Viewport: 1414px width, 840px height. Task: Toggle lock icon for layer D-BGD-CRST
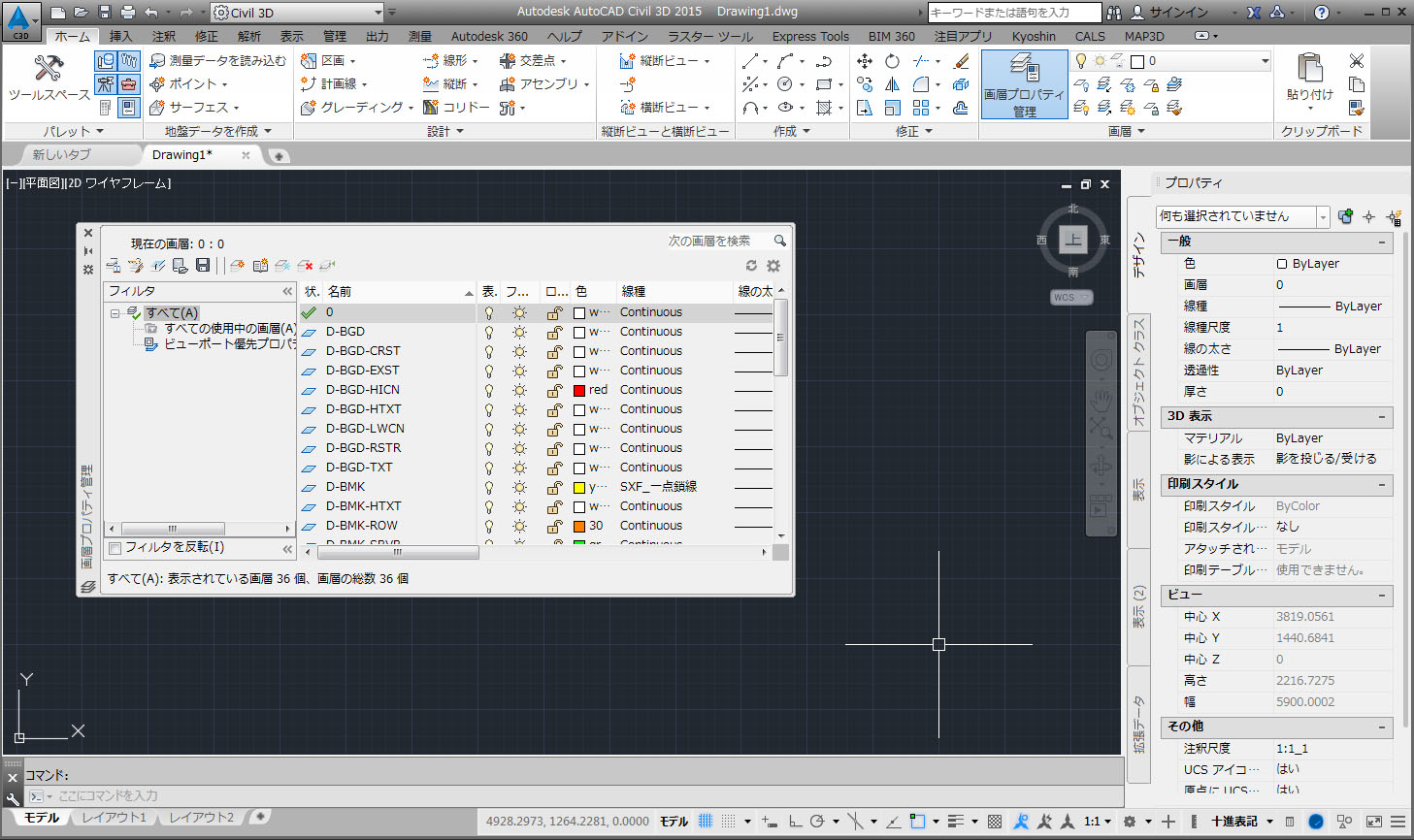(554, 351)
